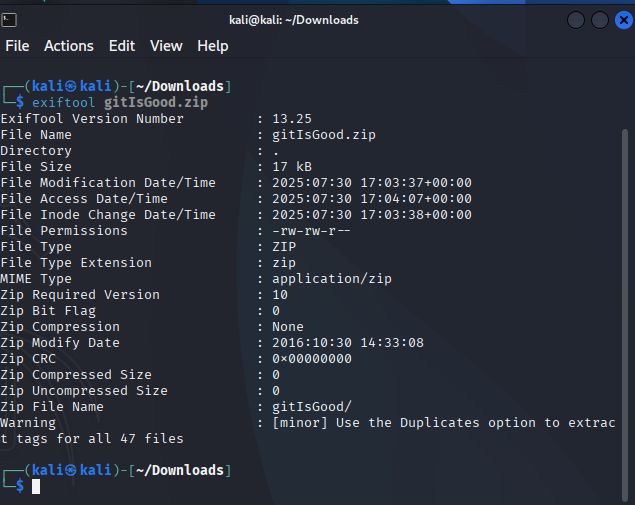Viewport: 635px width, 505px height.
Task: Open the View menu
Action: point(166,46)
